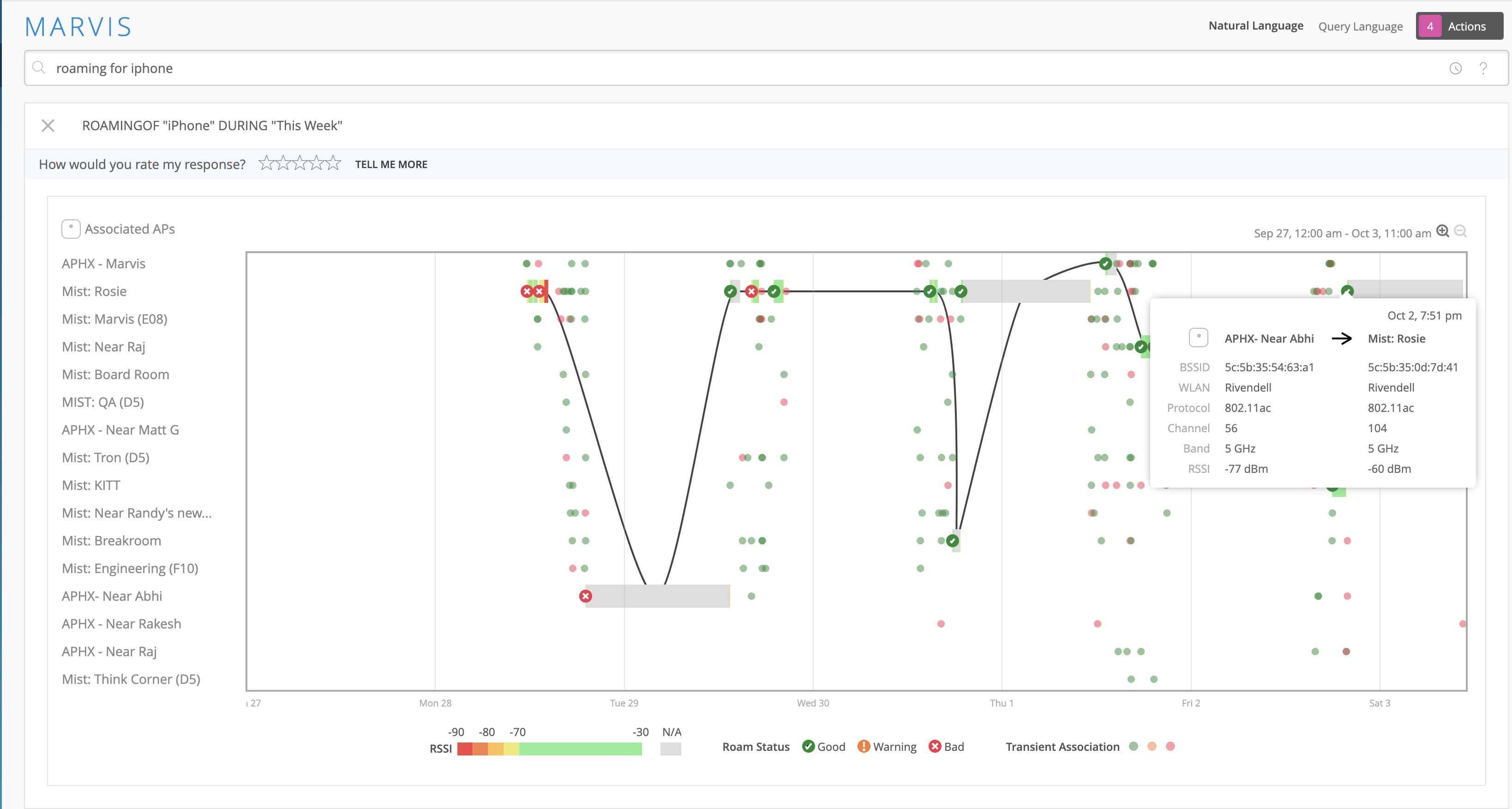
Task: Click the bad roam marker on APHX- Near Abhi
Action: [x=585, y=597]
